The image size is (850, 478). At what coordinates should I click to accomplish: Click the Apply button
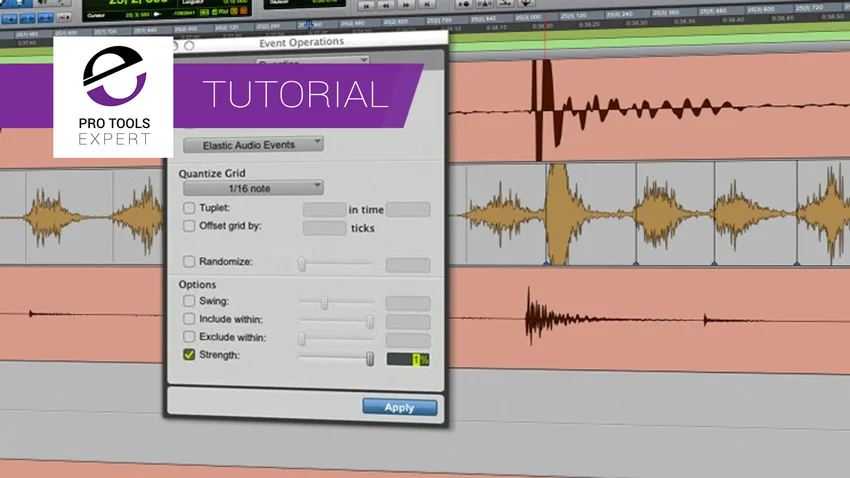(x=400, y=407)
